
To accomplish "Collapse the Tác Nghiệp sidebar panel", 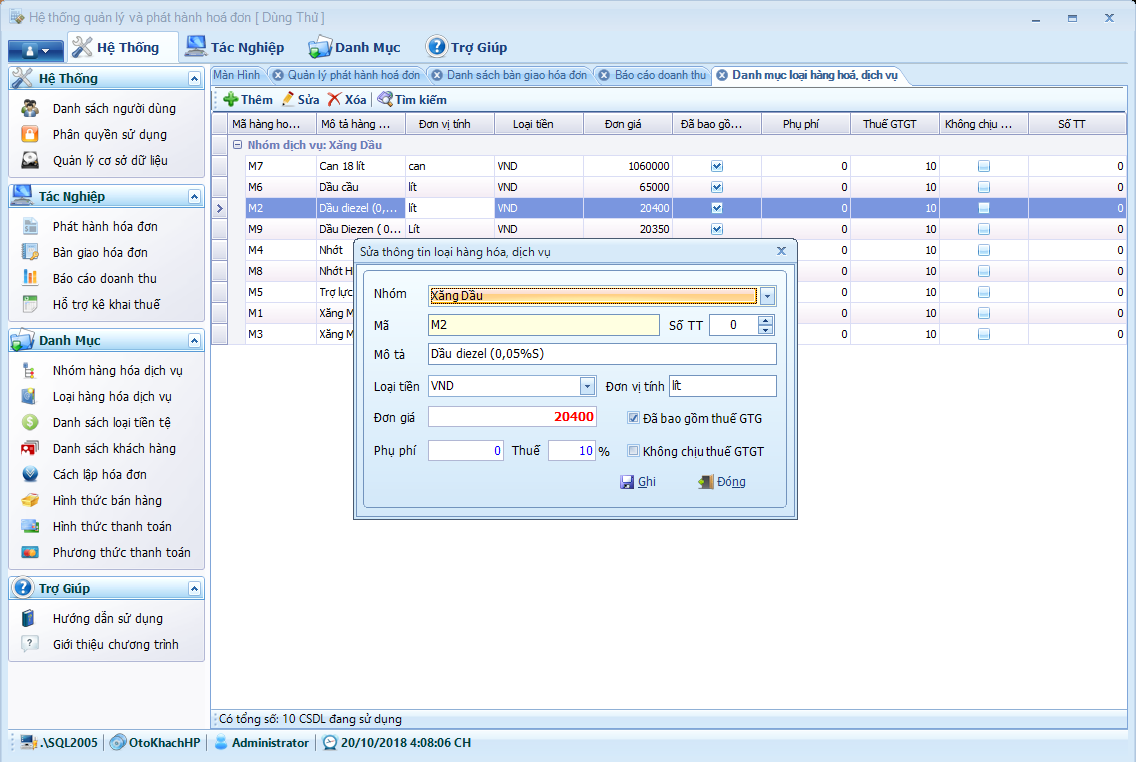I will pyautogui.click(x=194, y=196).
